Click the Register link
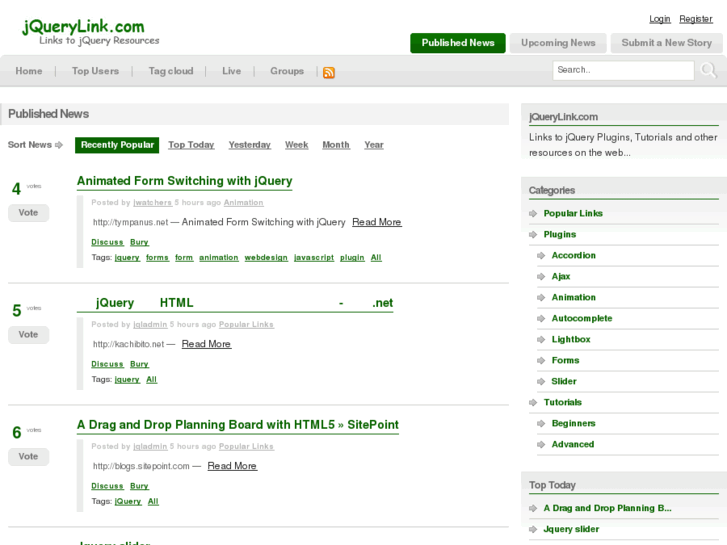The width and height of the screenshot is (727, 545). click(x=695, y=19)
